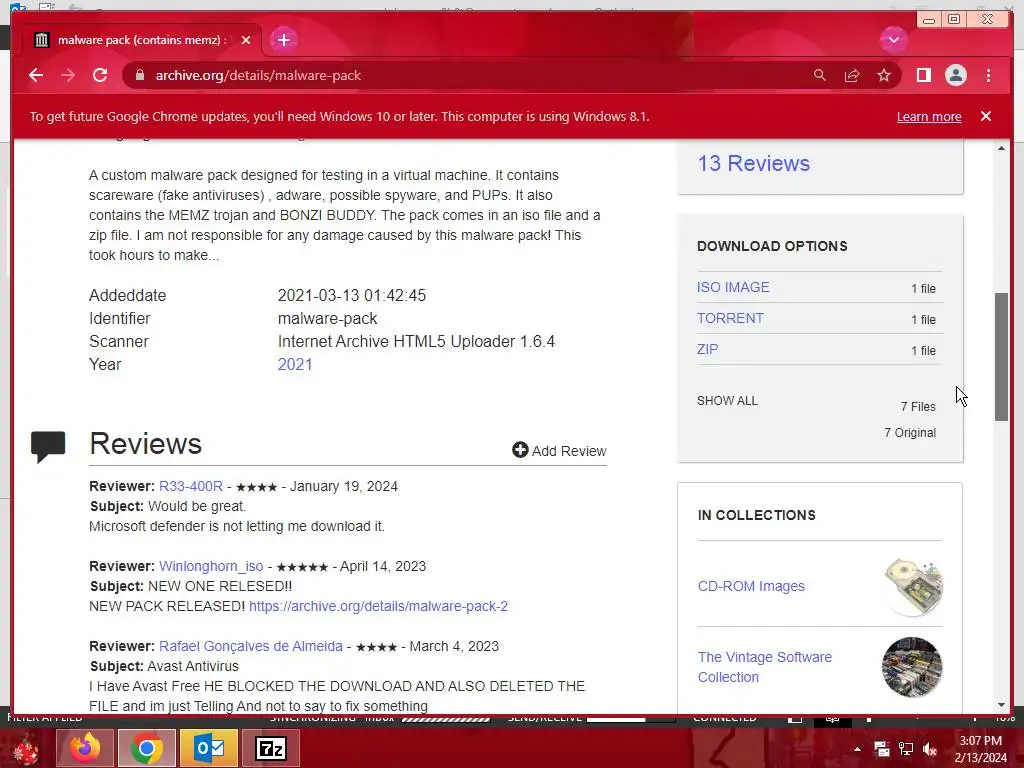1024x768 pixels.
Task: Open reviewer Winlonghorn_iso profile
Action: coord(211,566)
